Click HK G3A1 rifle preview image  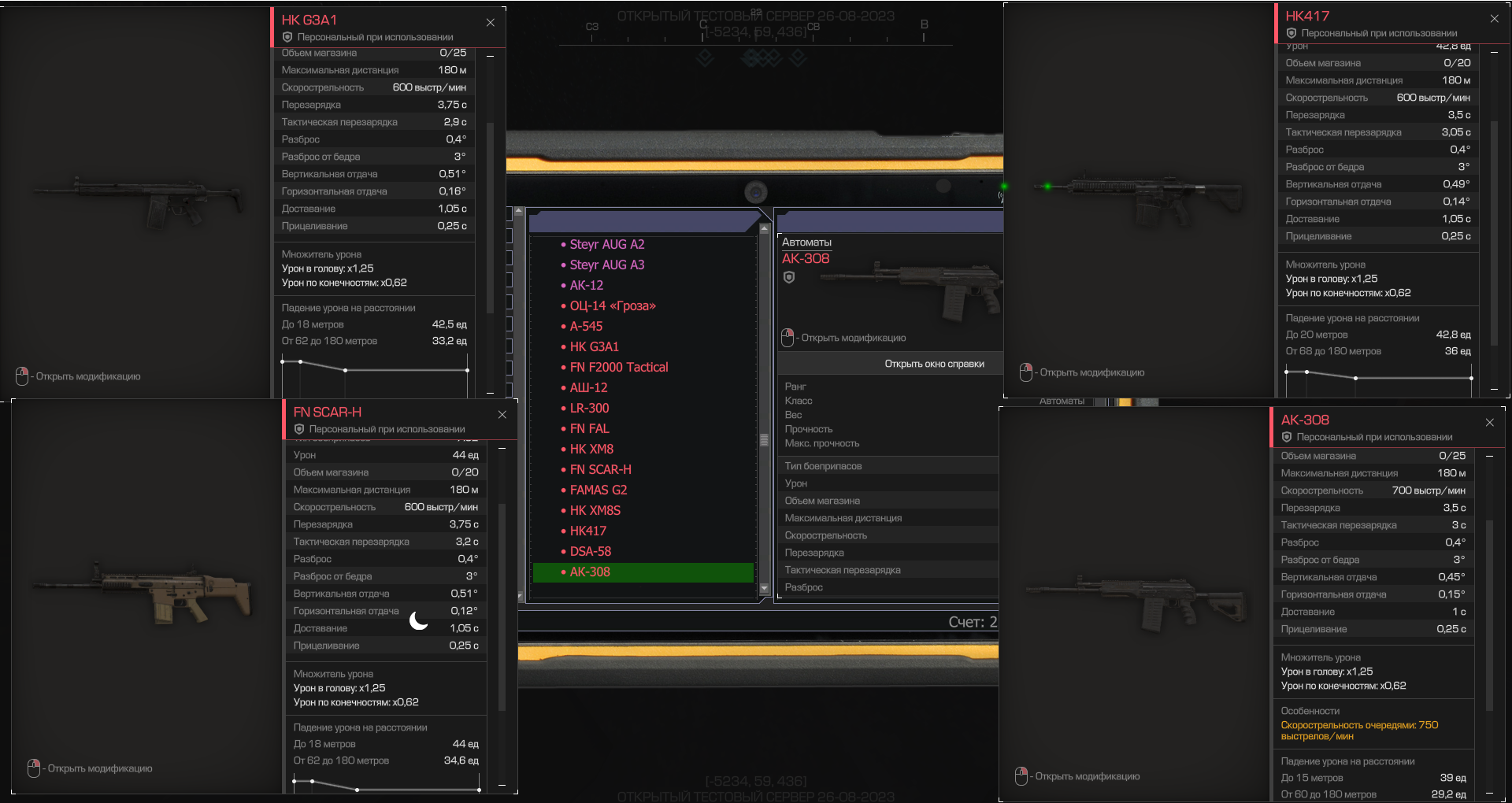click(x=138, y=202)
